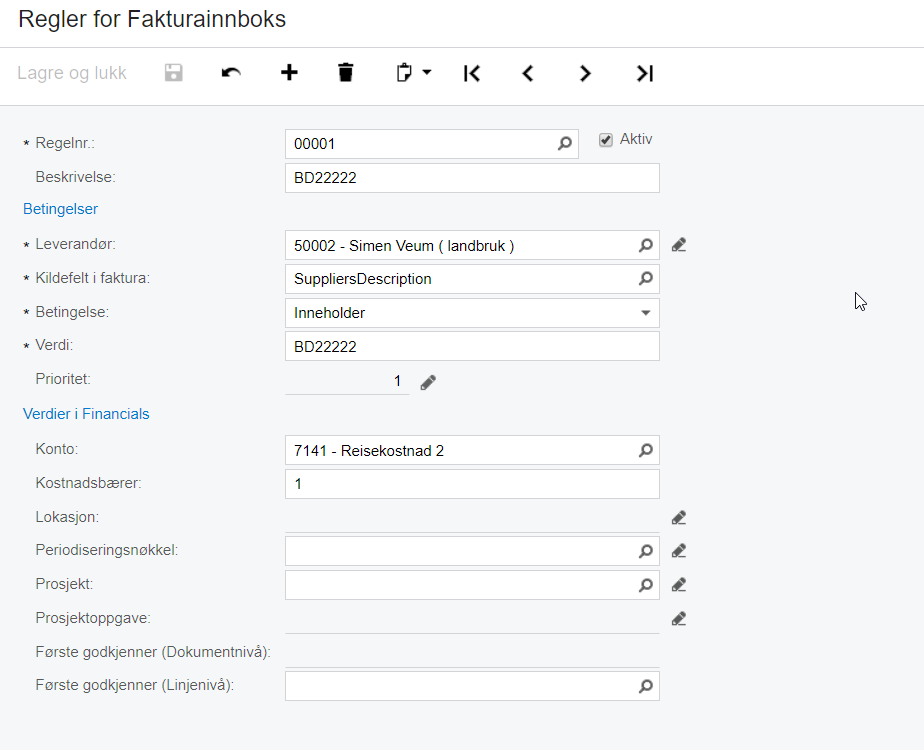
Task: Open Første godkjenner (Linjenivå) lookup magnifier
Action: (646, 686)
